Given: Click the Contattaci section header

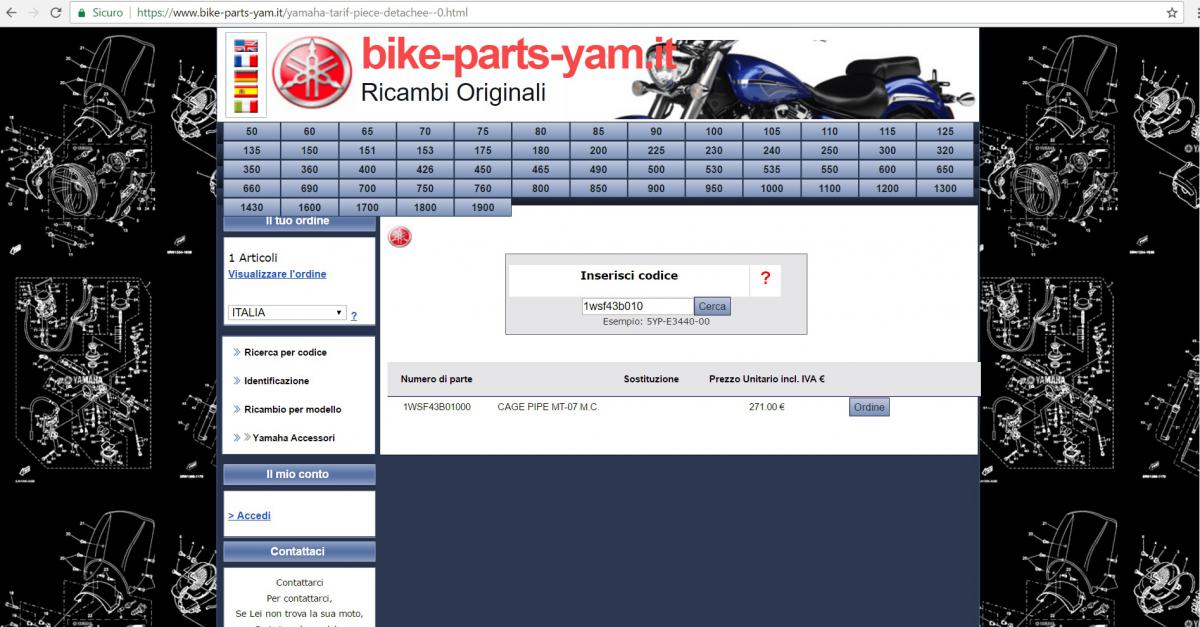Looking at the screenshot, I should point(299,551).
